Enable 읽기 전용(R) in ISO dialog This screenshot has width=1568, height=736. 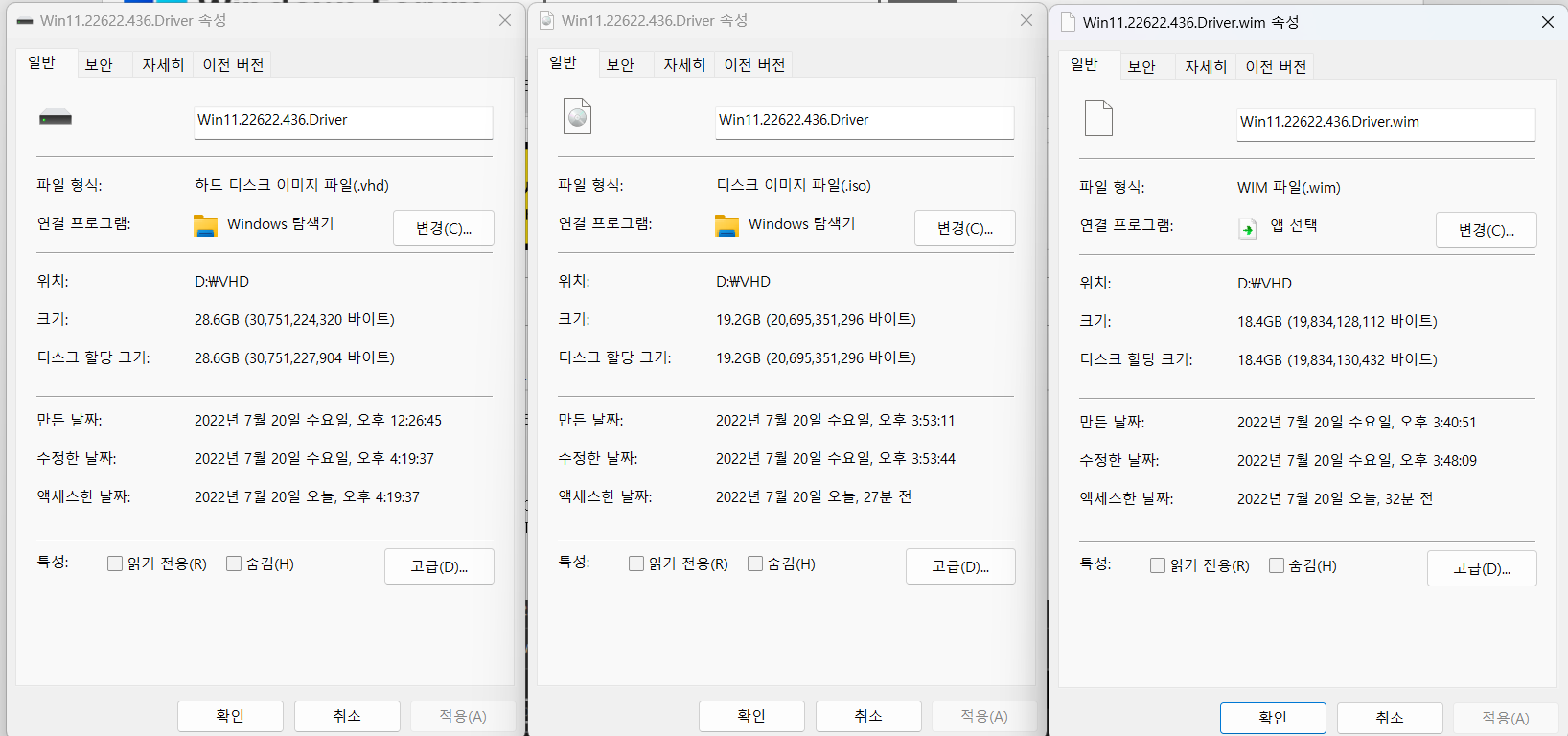click(x=636, y=563)
